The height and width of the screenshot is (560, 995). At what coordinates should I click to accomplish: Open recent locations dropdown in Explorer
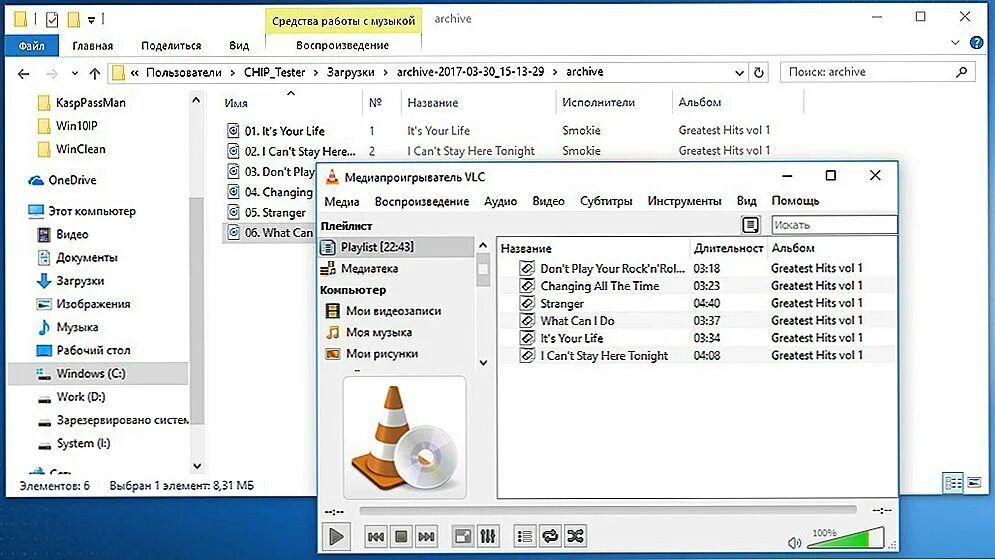75,74
